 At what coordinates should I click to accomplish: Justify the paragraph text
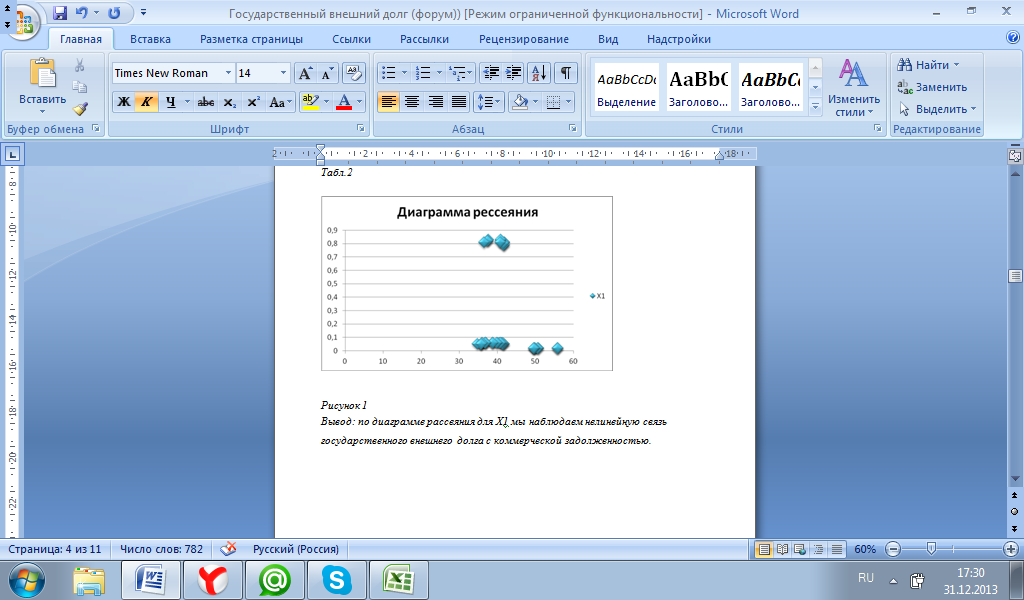[459, 102]
